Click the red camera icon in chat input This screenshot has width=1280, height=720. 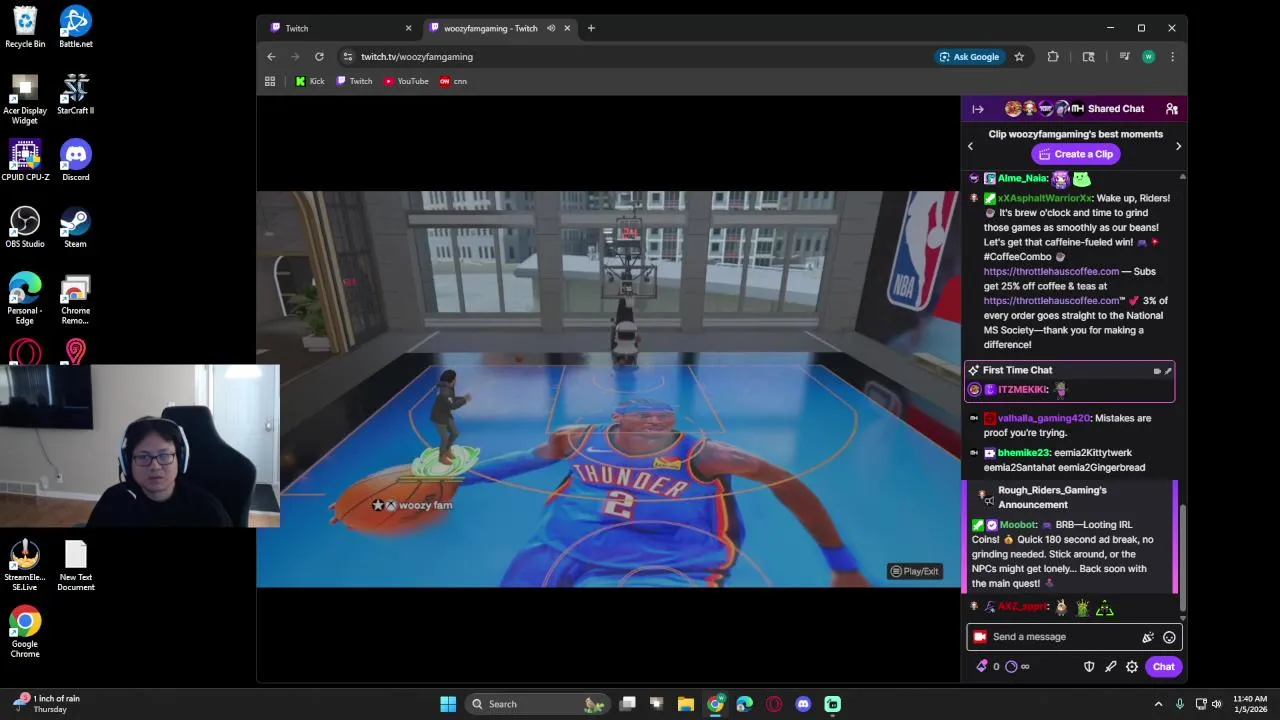pos(980,637)
